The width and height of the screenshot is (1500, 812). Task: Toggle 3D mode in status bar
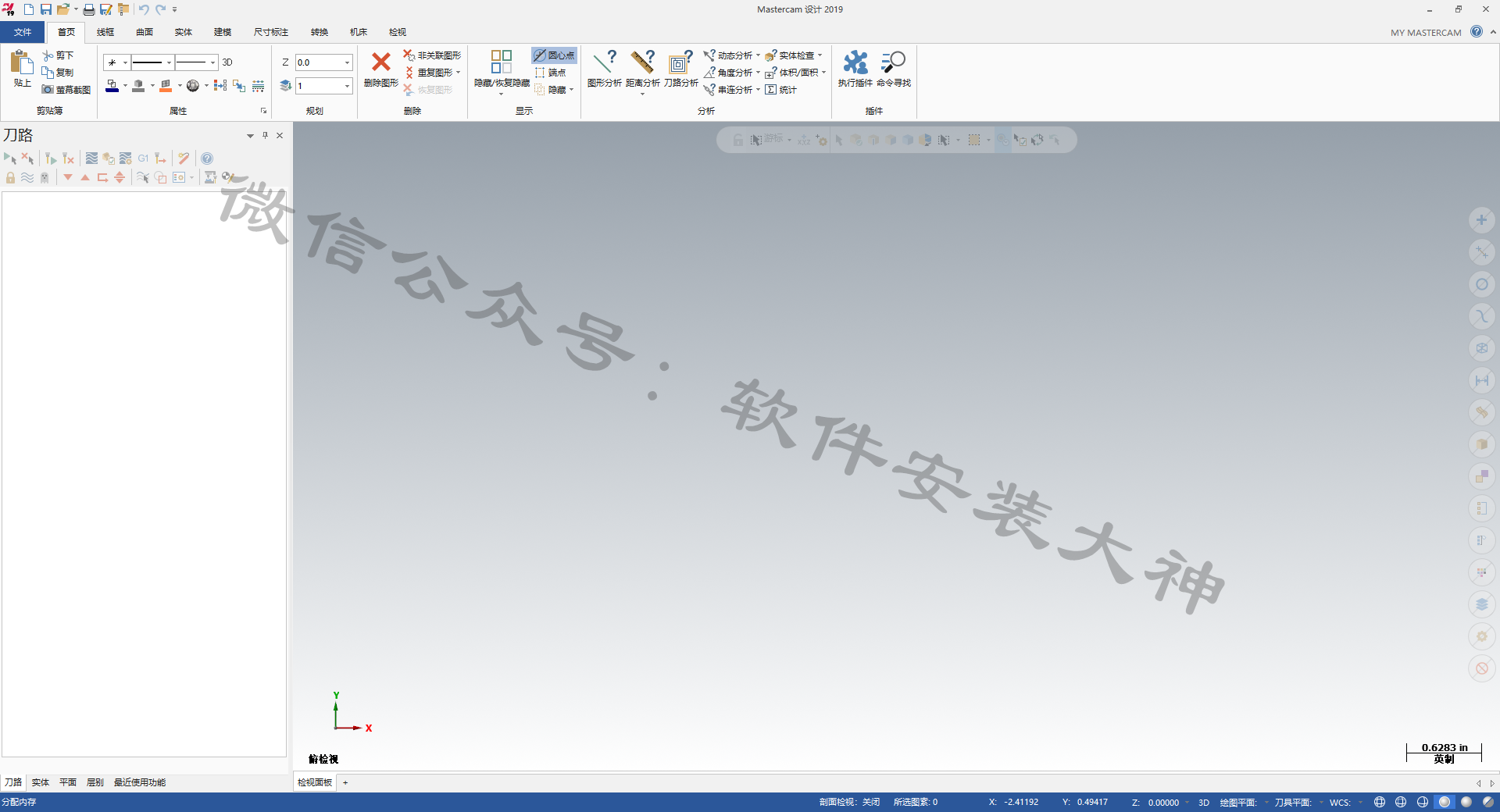point(1204,802)
